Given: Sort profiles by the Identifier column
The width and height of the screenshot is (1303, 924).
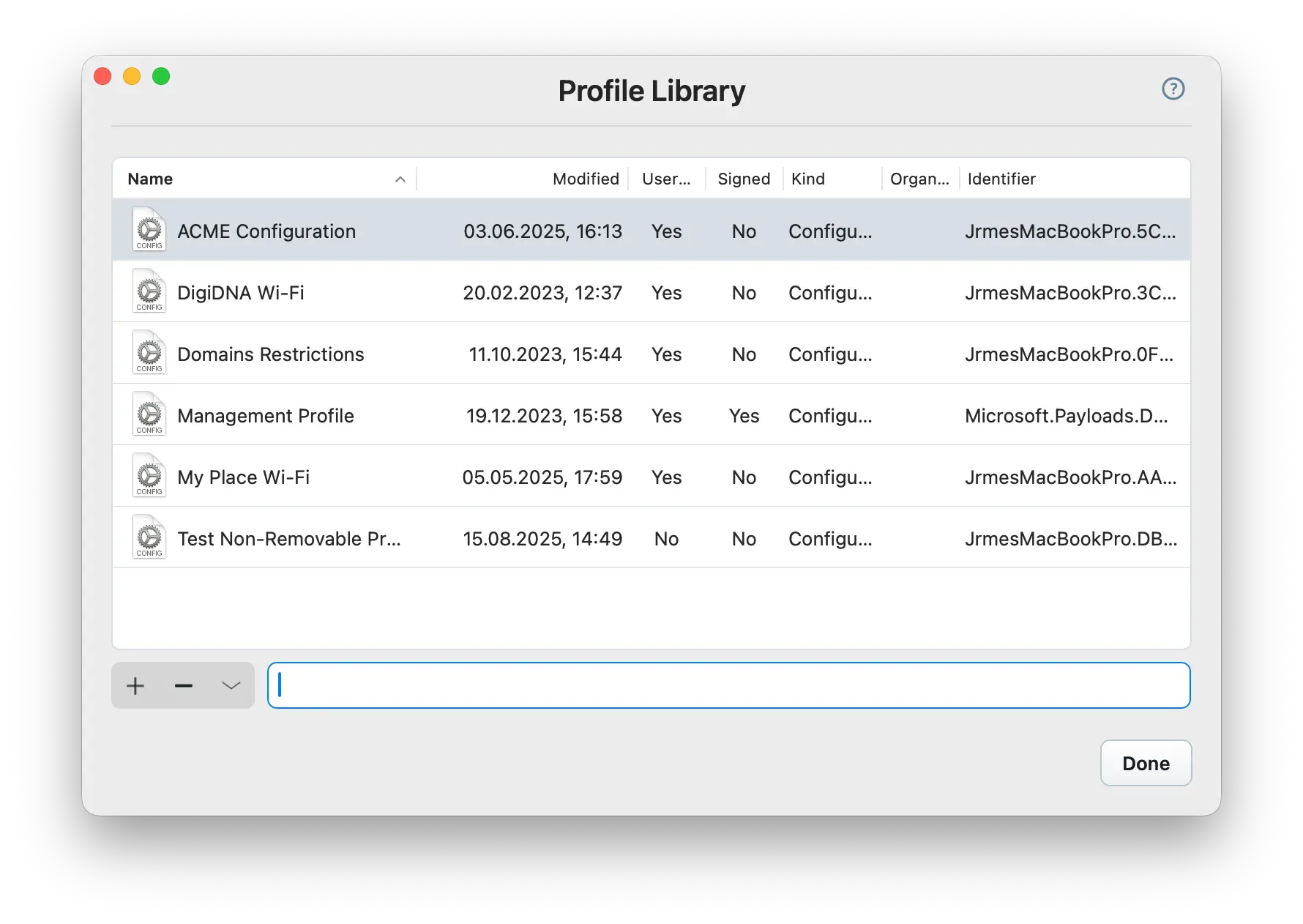Looking at the screenshot, I should click(x=1001, y=179).
